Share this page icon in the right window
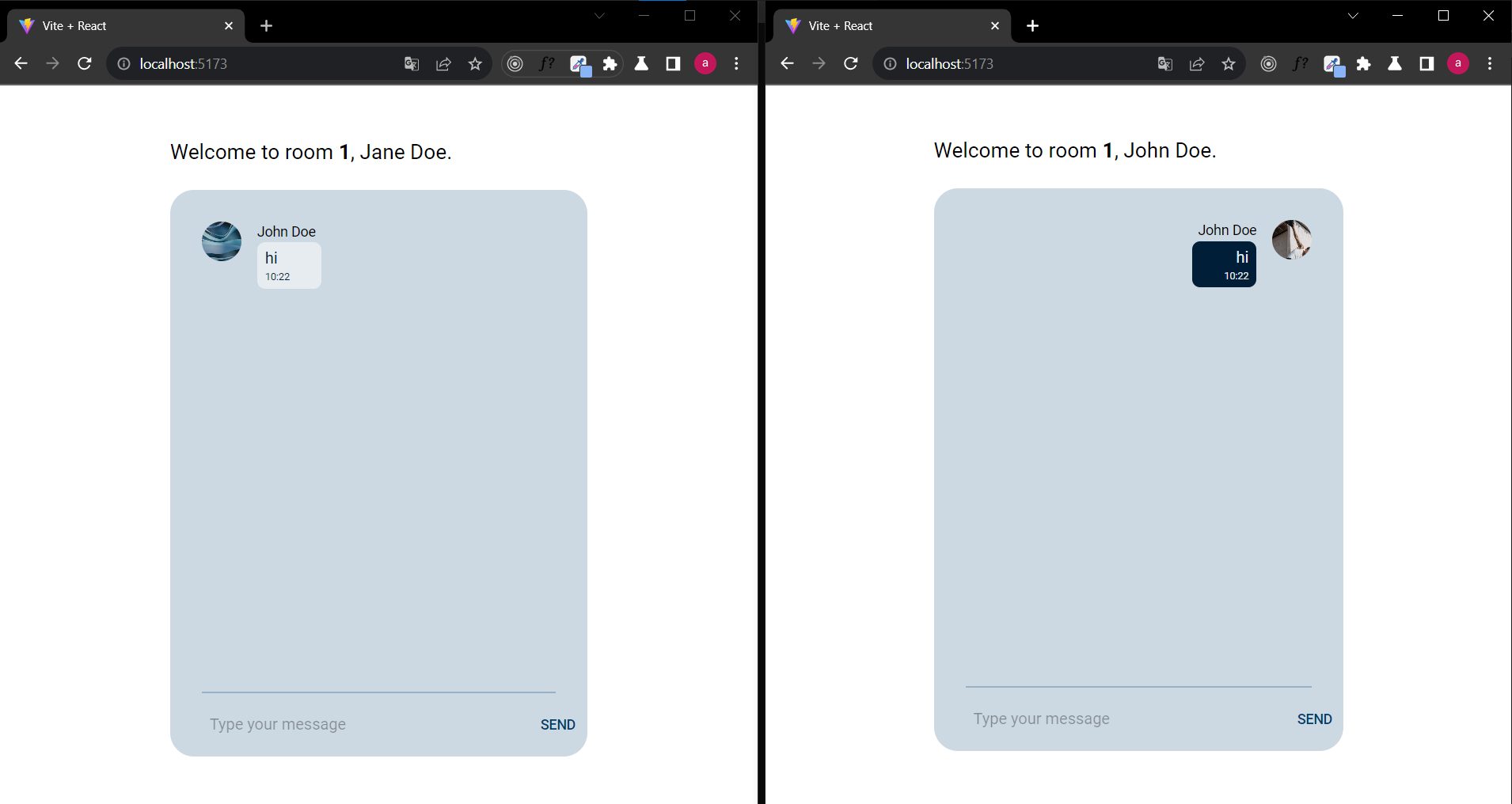 click(x=1197, y=64)
